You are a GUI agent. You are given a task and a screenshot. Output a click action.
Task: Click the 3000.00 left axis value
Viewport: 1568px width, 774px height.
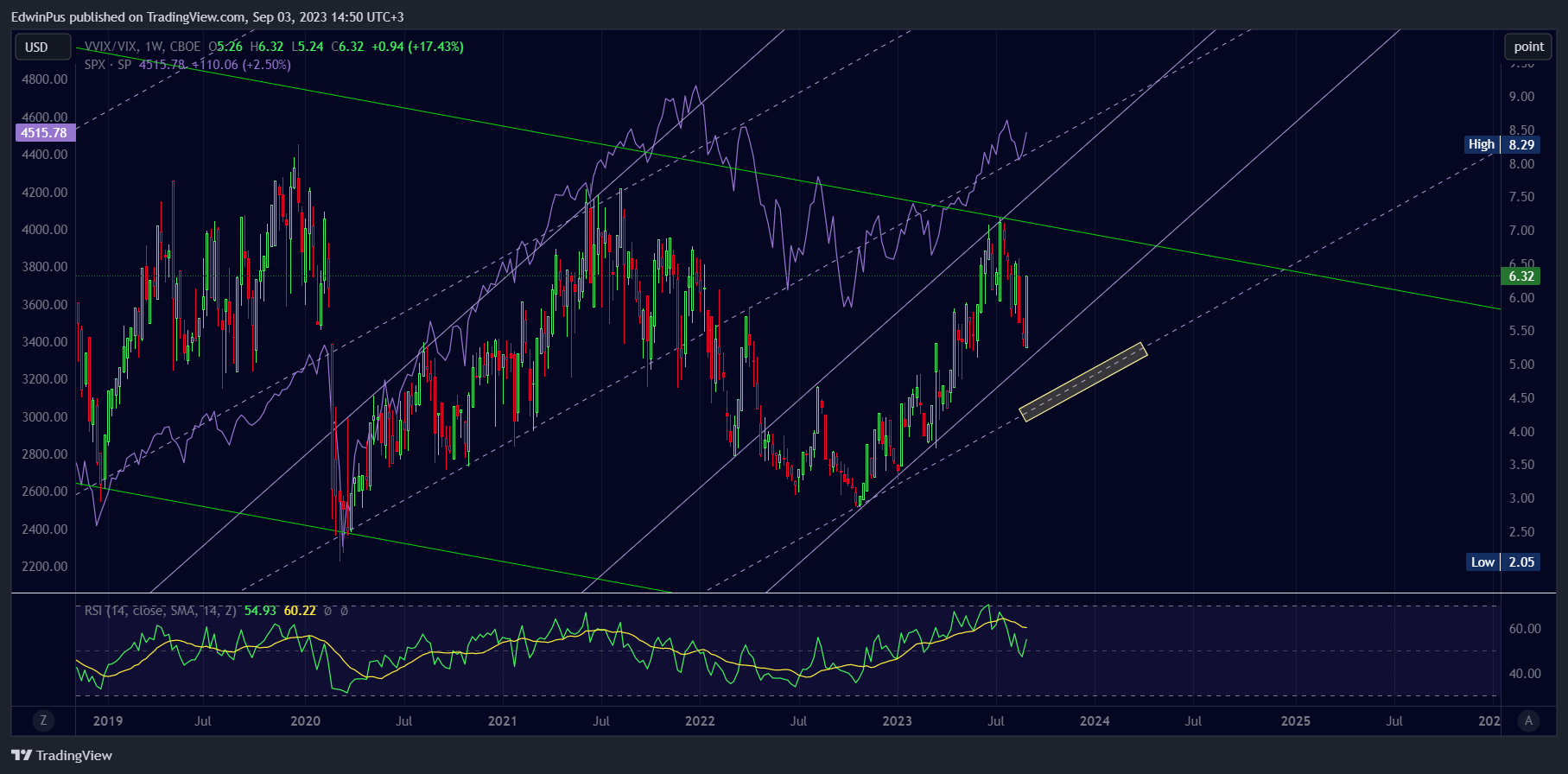[45, 416]
